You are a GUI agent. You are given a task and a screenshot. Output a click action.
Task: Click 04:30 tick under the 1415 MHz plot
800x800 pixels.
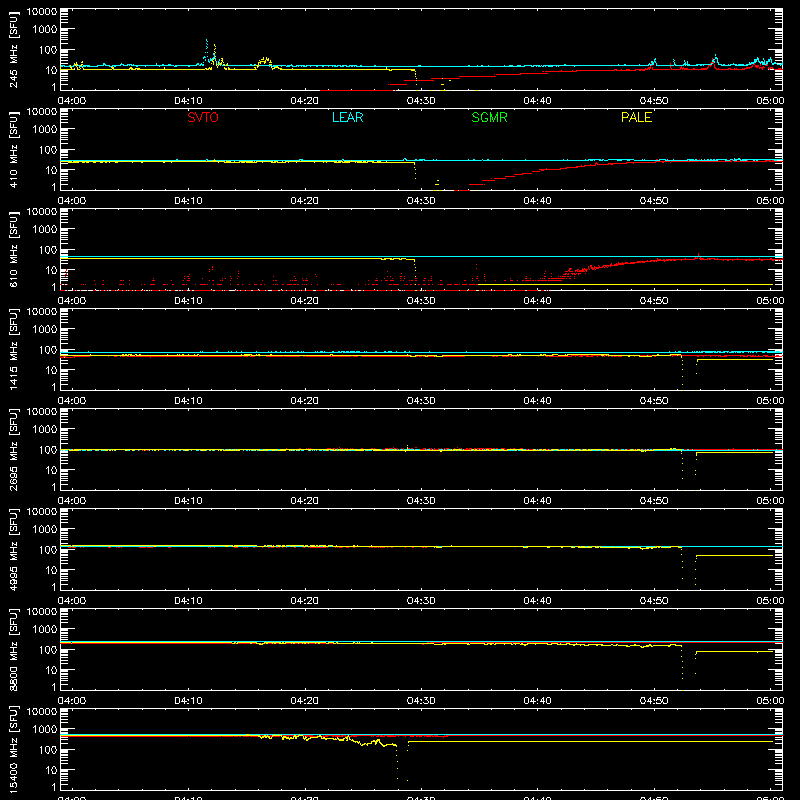point(421,401)
